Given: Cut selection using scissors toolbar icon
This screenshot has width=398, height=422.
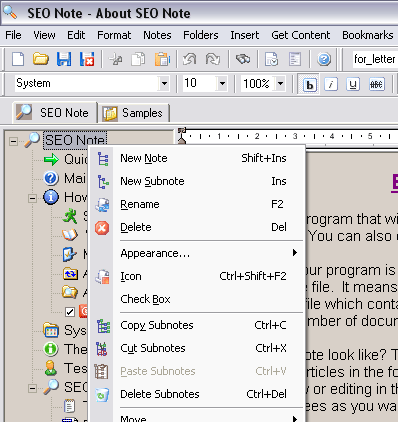Looking at the screenshot, I should pyautogui.click(x=116, y=60).
